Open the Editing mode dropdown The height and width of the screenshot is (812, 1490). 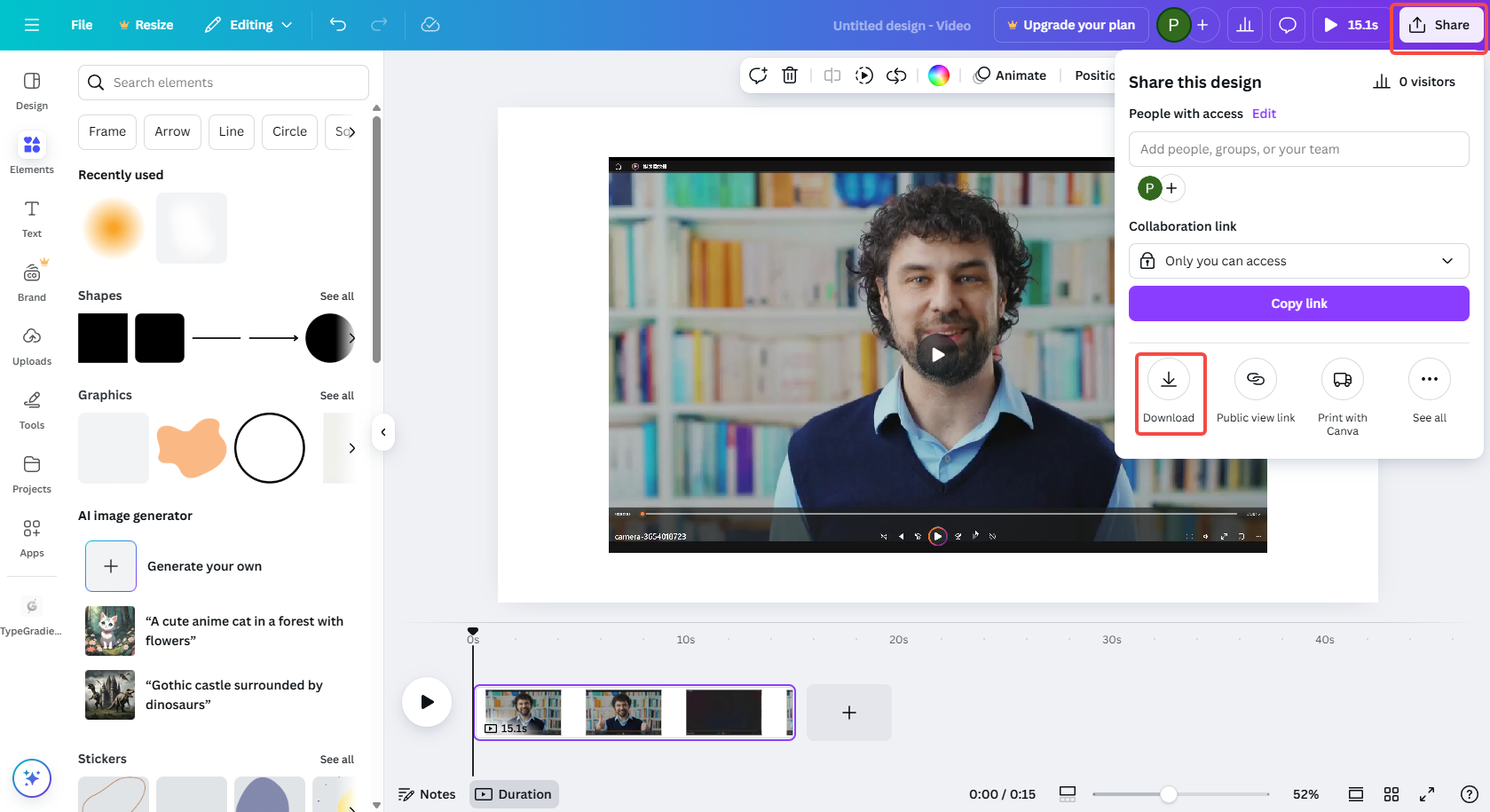pos(248,24)
